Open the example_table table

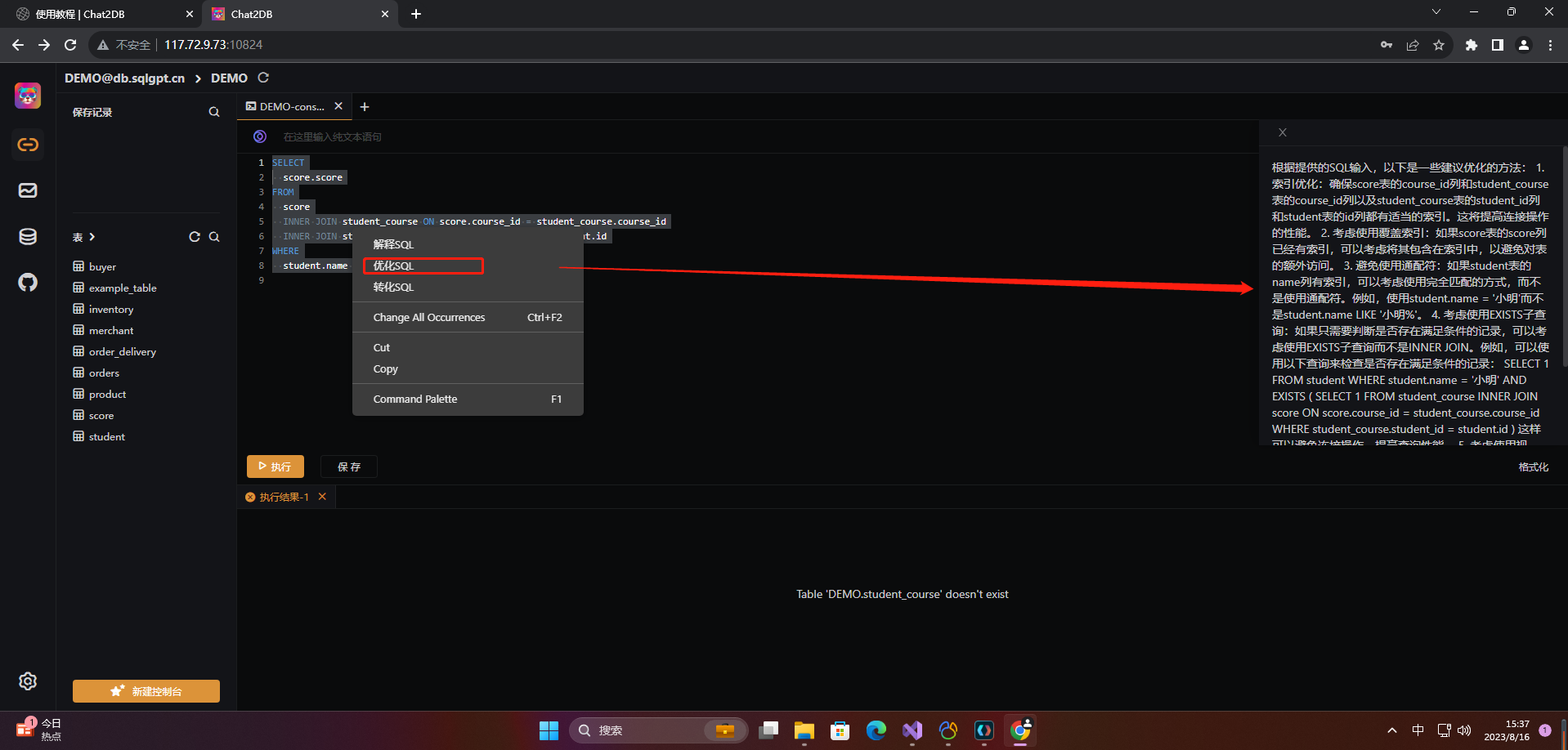pyautogui.click(x=123, y=288)
